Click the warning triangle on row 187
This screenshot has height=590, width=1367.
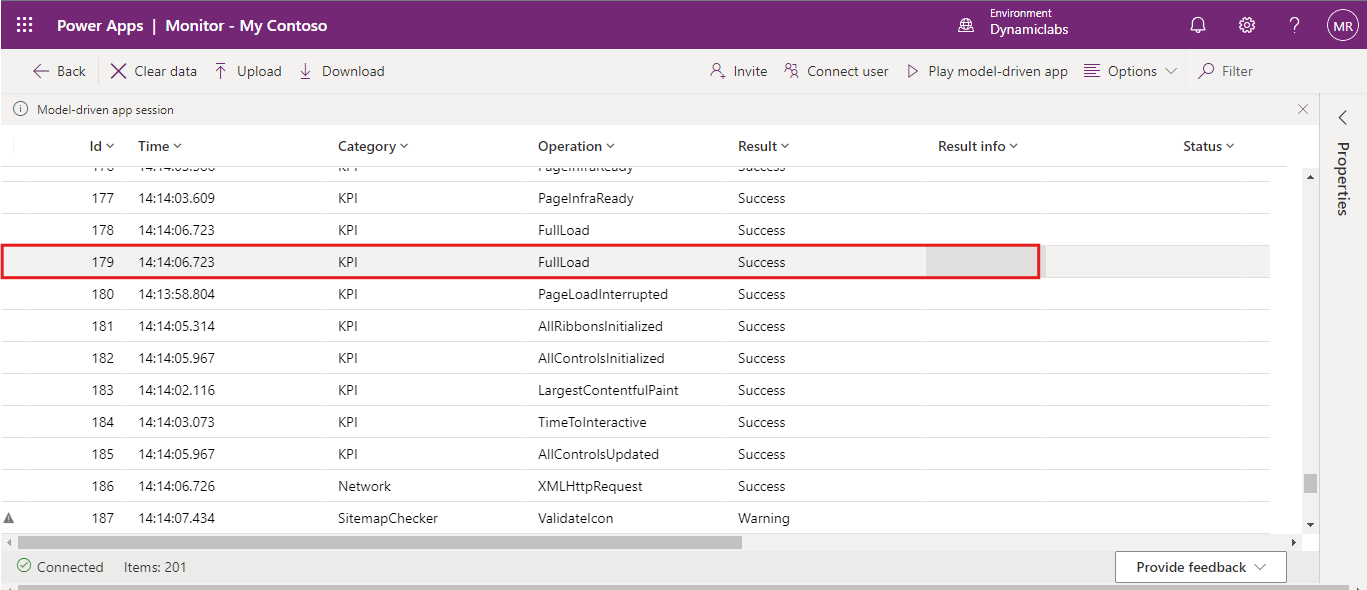click(9, 518)
